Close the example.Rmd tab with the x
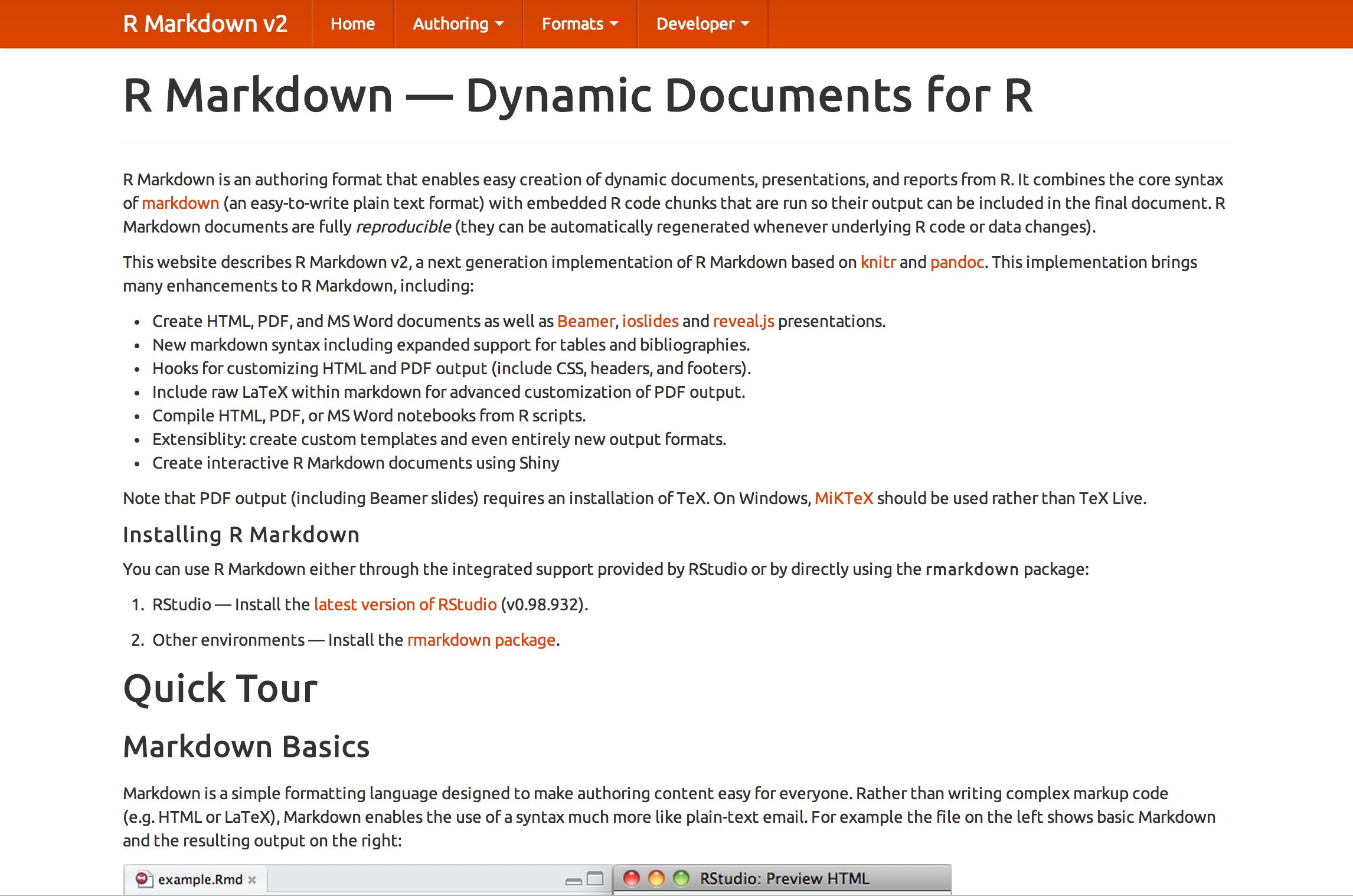 pos(252,880)
